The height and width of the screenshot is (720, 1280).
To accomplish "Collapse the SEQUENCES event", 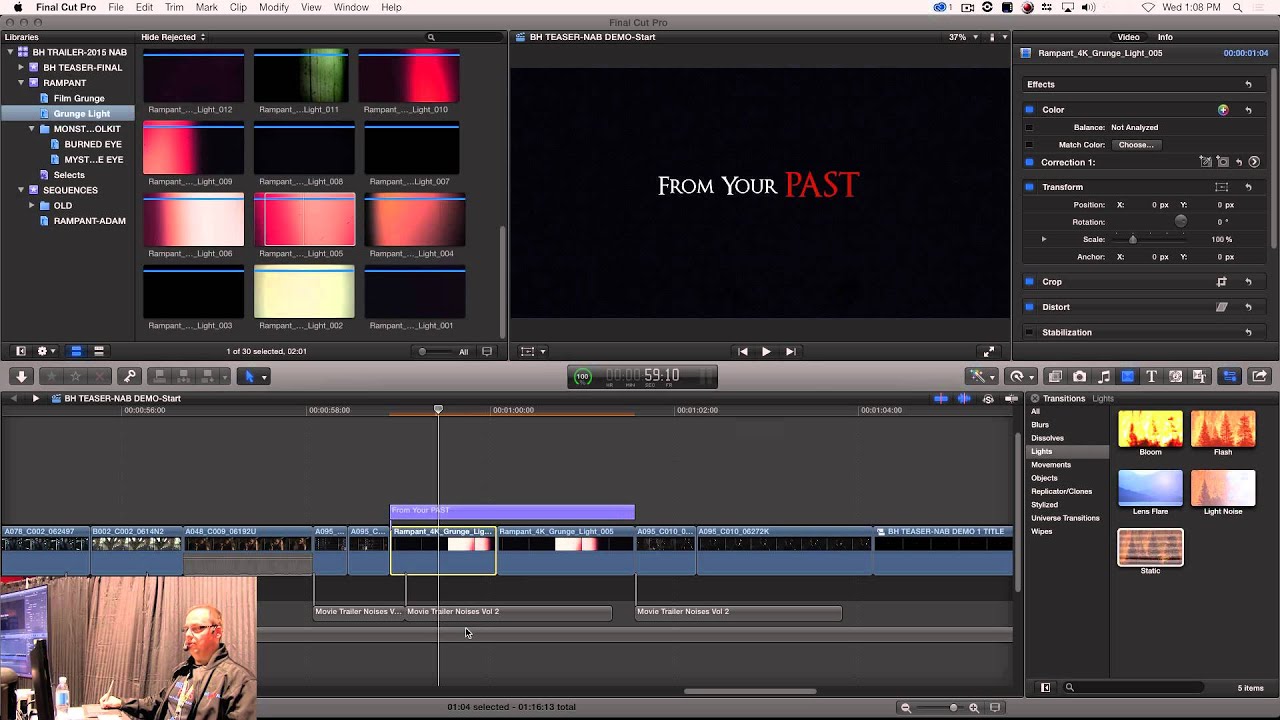I will 21,190.
